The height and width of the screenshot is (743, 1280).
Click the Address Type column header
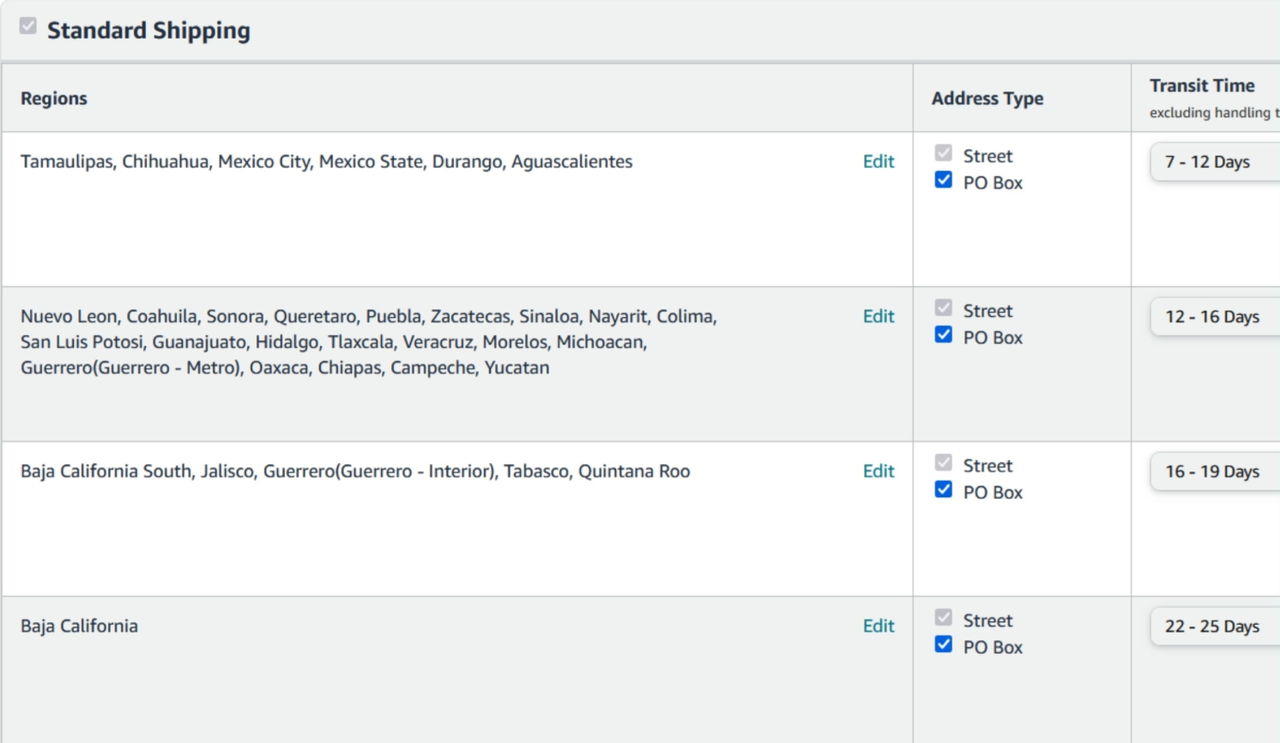tap(987, 99)
